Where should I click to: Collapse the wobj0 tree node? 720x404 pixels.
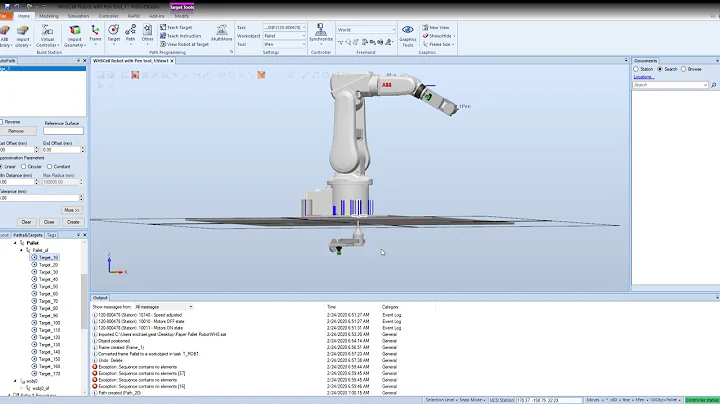pos(15,381)
